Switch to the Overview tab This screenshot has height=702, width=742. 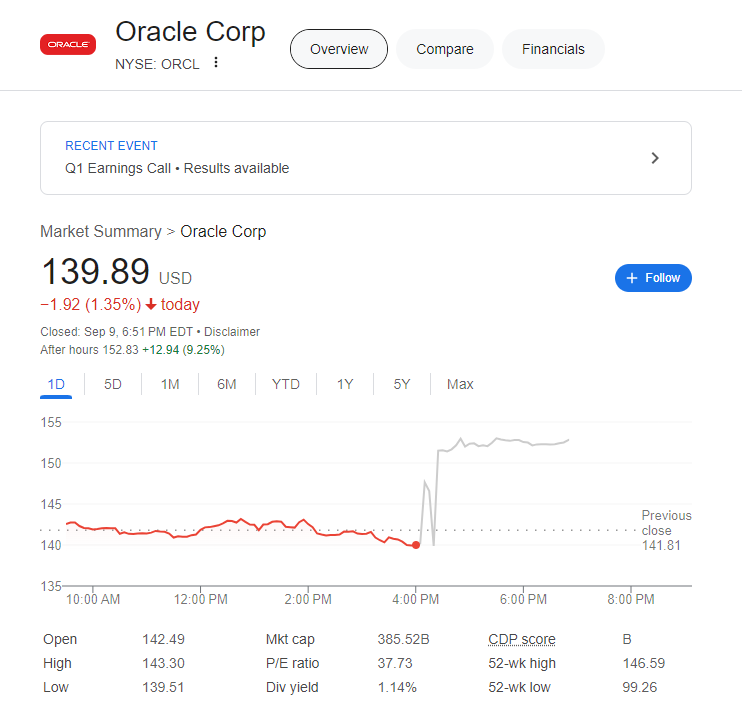point(339,49)
